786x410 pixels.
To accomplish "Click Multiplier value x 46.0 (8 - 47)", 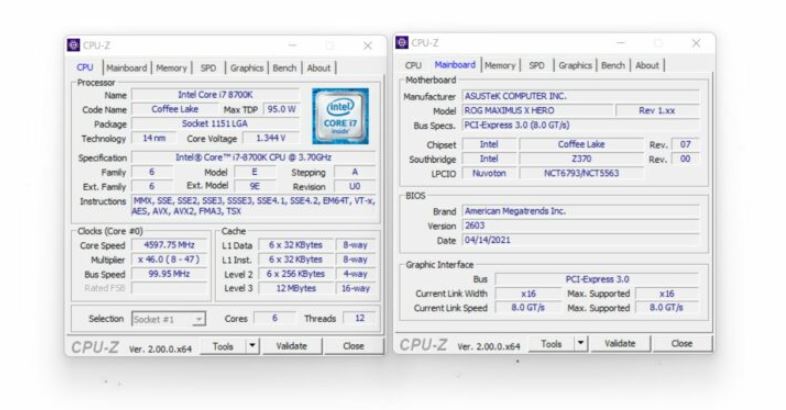I will (x=169, y=260).
